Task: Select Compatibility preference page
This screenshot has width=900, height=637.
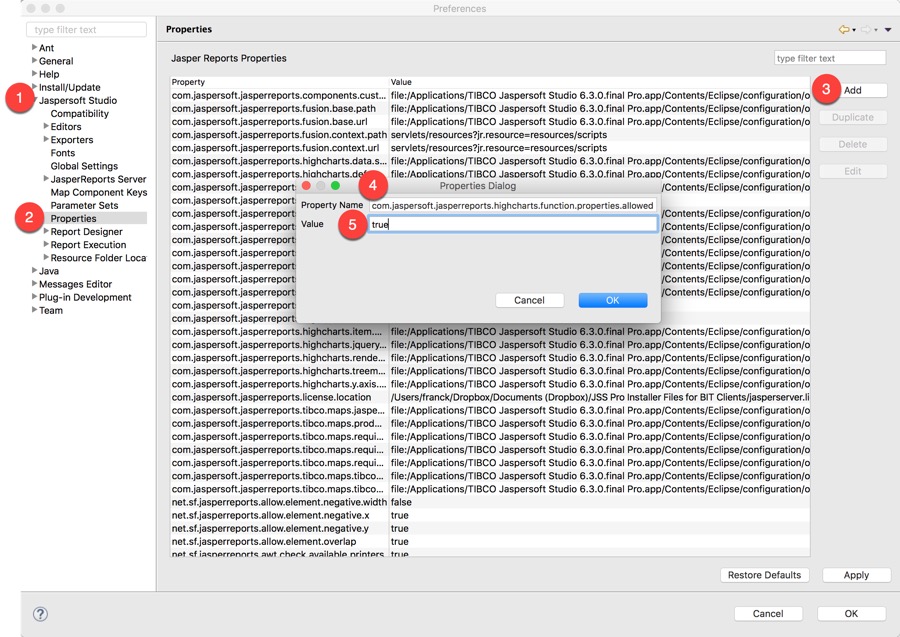Action: (79, 114)
